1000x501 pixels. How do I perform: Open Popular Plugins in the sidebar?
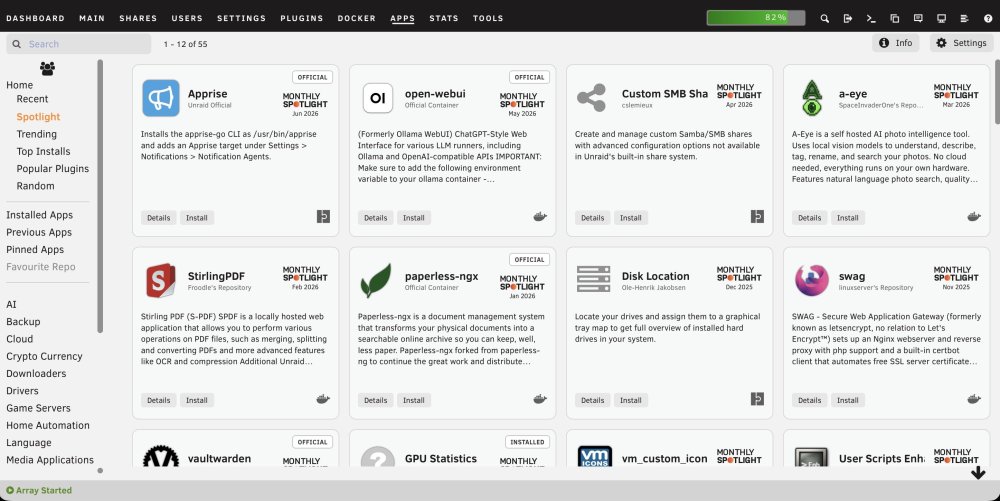pos(53,168)
